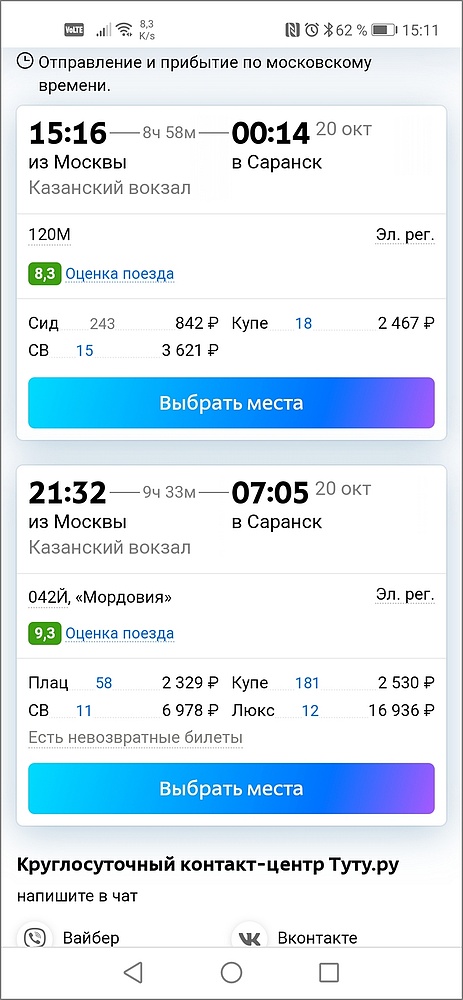
Task: Open the Вконтакте VK icon
Action: coord(247,938)
